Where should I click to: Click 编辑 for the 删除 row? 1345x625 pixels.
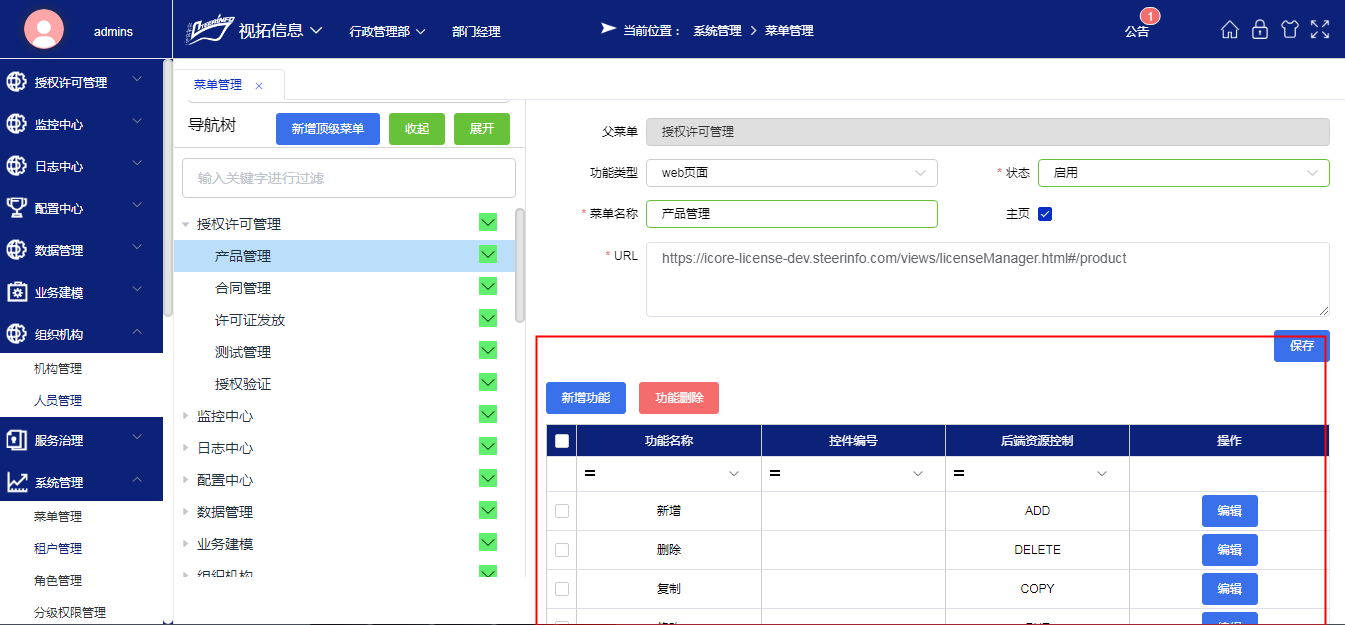1230,550
